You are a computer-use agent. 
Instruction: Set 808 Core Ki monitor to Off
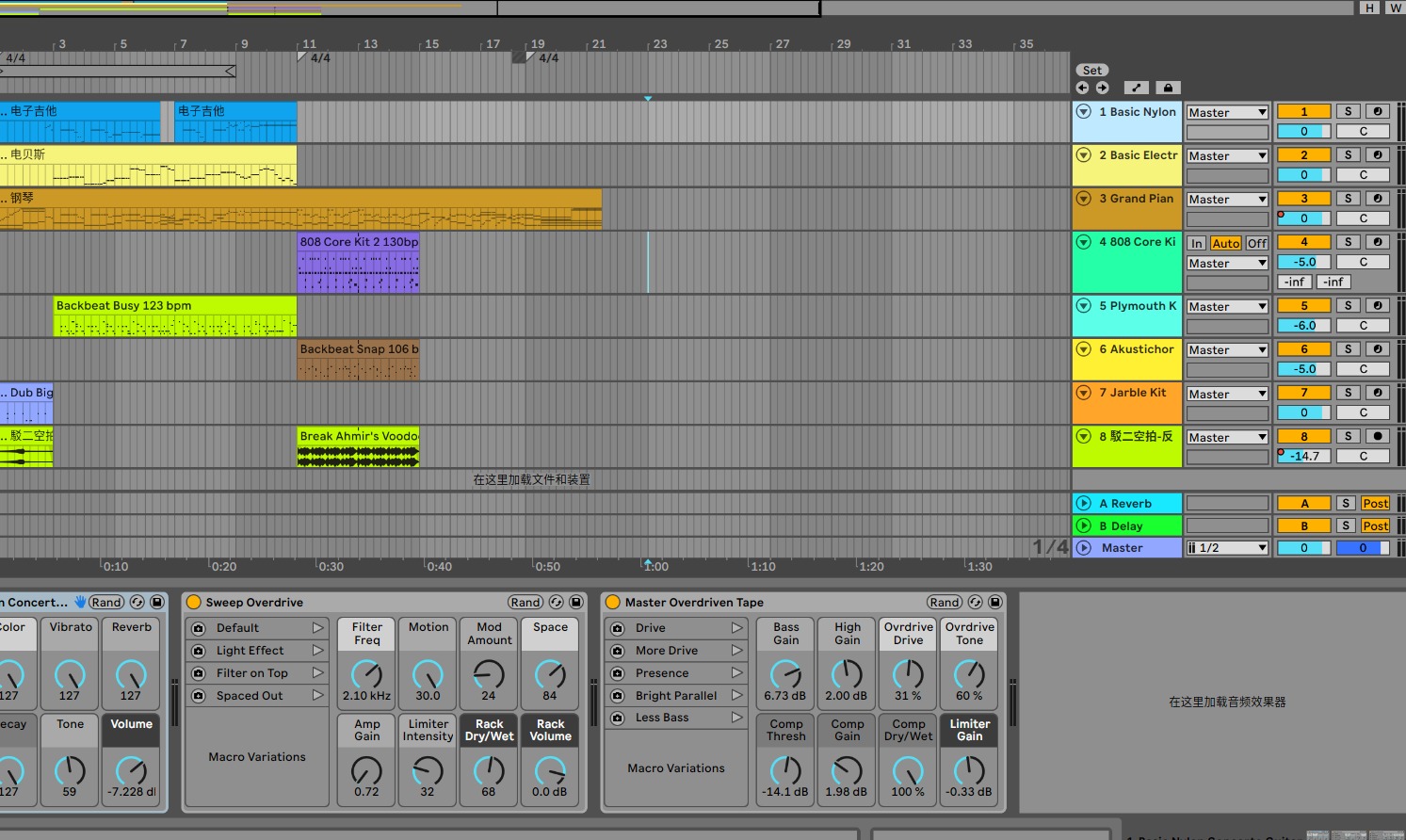click(1257, 243)
